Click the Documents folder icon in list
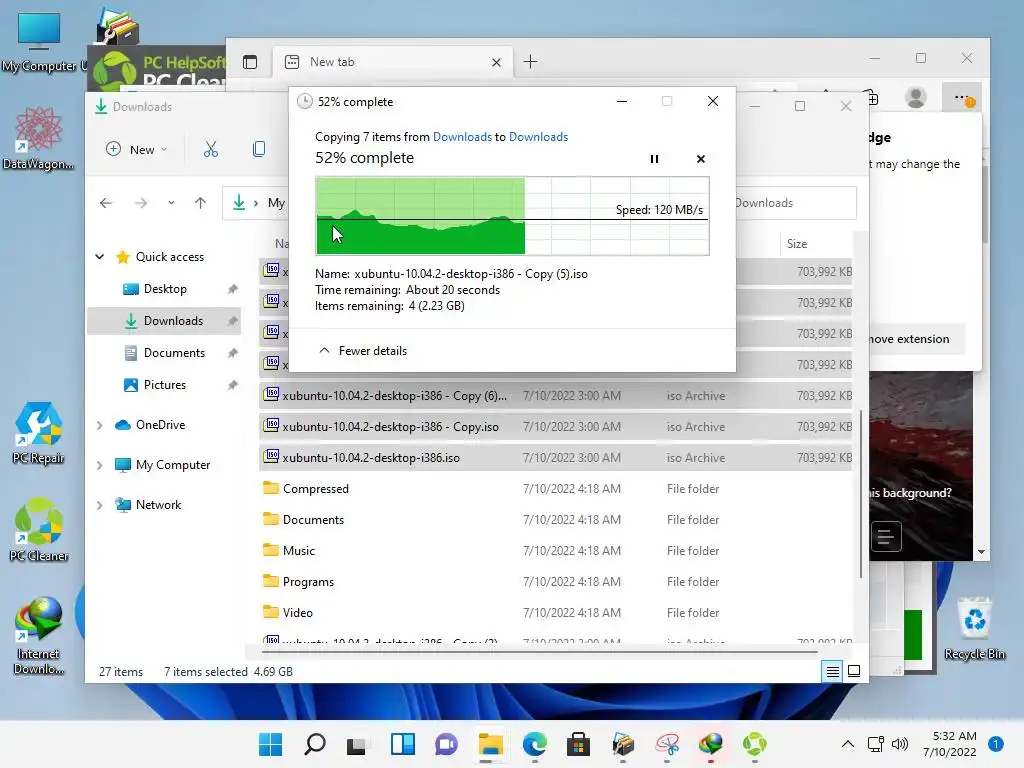1024x768 pixels. point(270,519)
